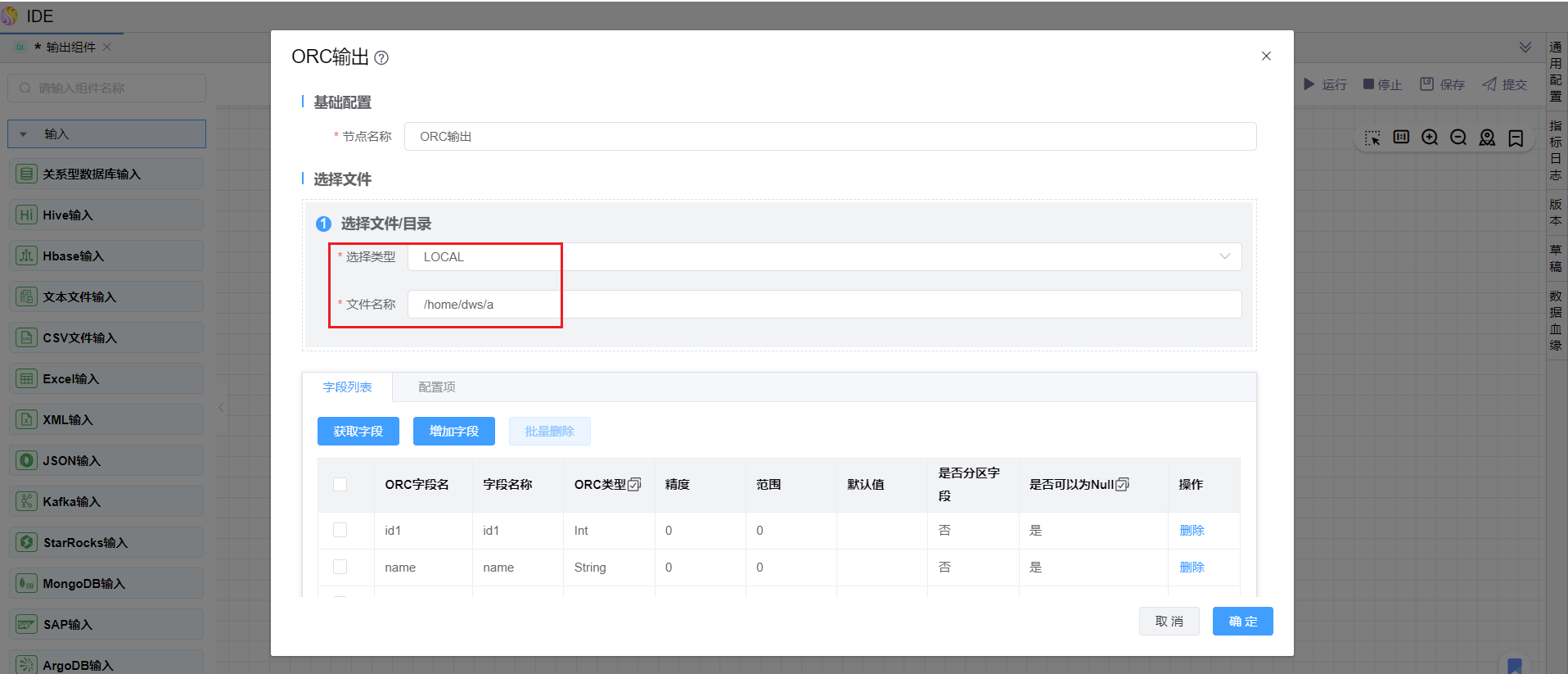Check the checkbox for the name row
Viewport: 1568px width, 674px height.
coord(340,568)
